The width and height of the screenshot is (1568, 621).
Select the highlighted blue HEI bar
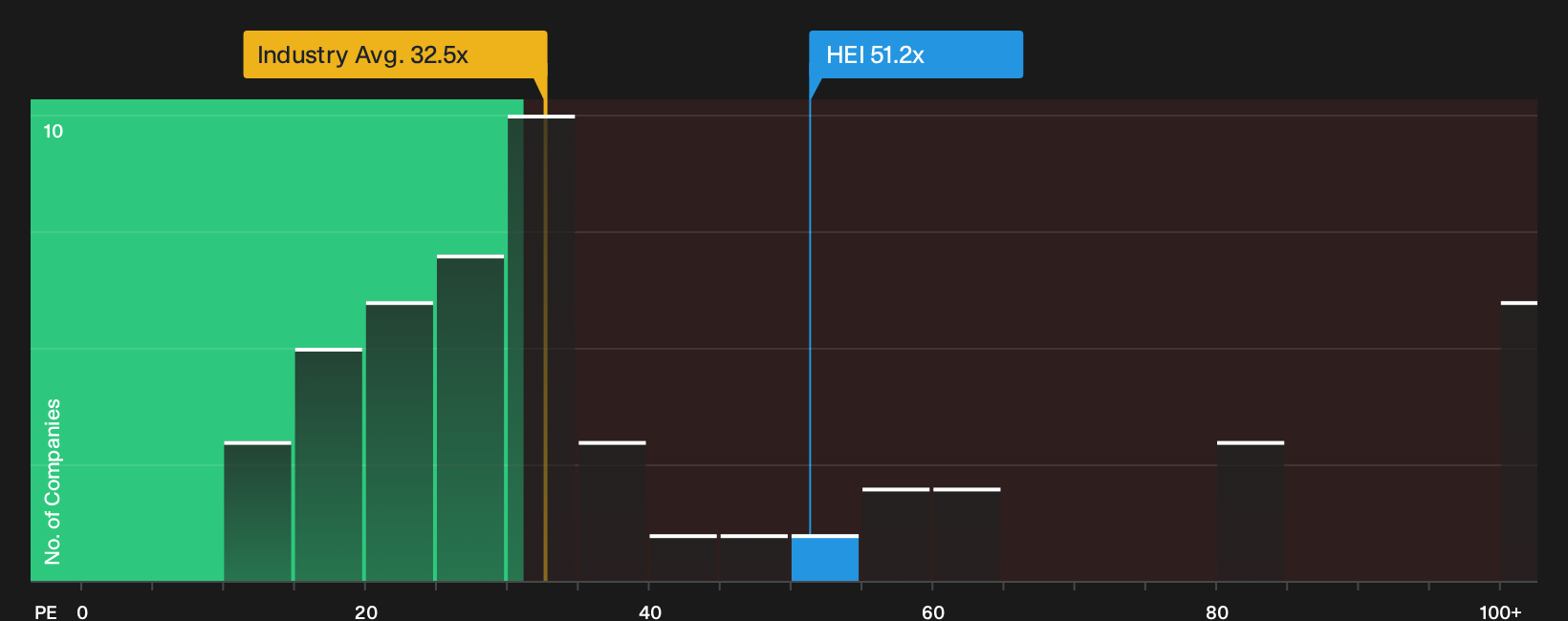coord(825,558)
